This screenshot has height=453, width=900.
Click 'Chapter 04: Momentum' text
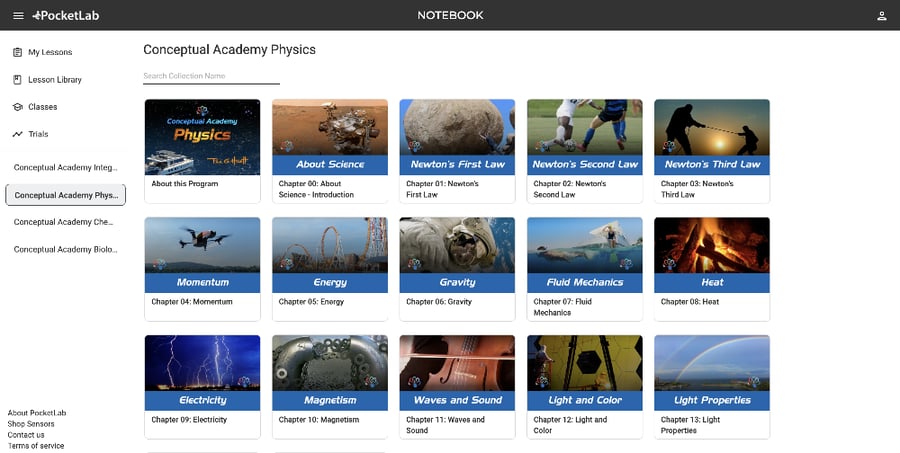coord(192,301)
